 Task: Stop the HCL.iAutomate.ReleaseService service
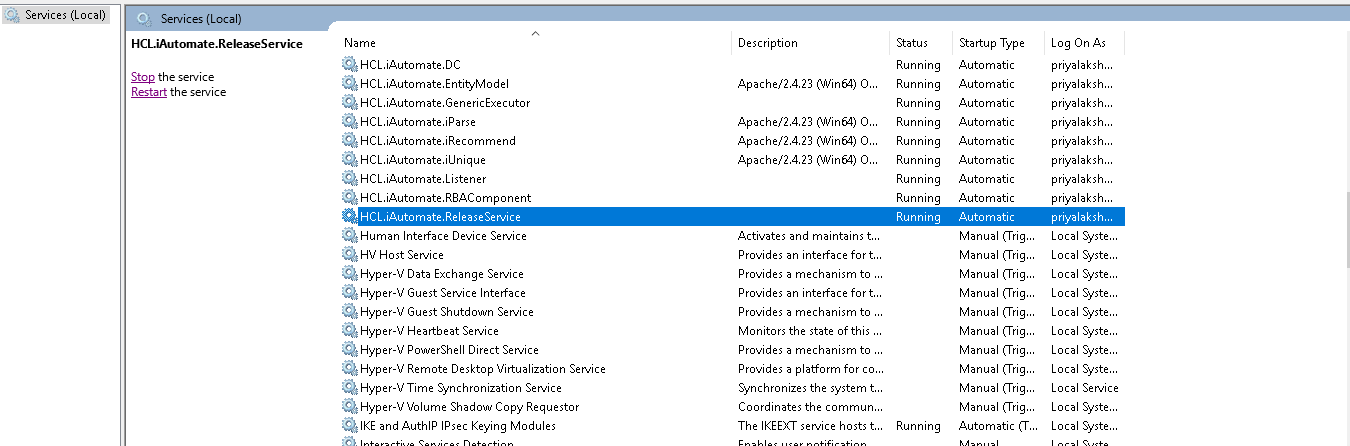[143, 77]
